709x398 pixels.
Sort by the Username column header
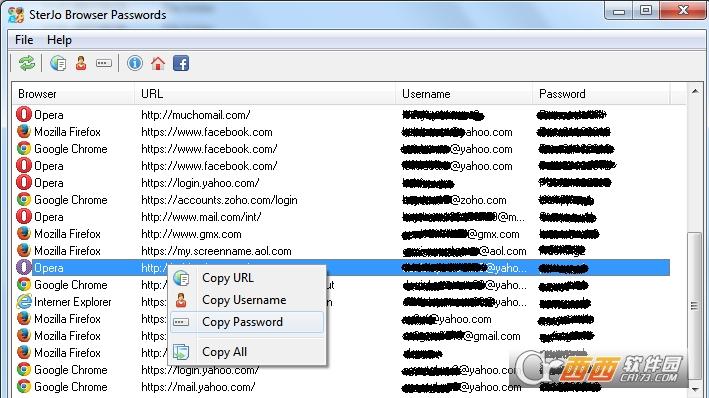(464, 94)
